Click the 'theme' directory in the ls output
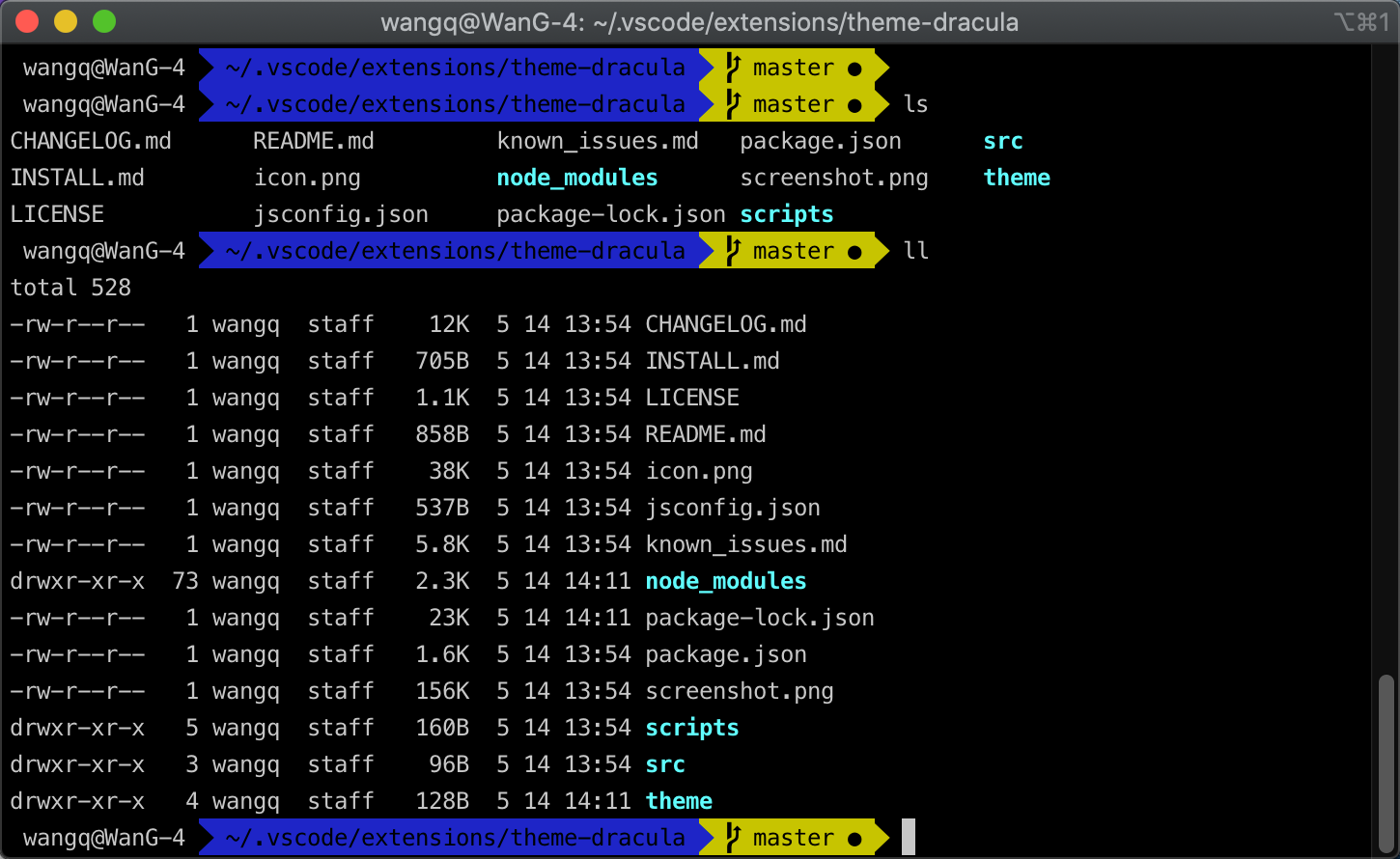1400x859 pixels. [1017, 178]
